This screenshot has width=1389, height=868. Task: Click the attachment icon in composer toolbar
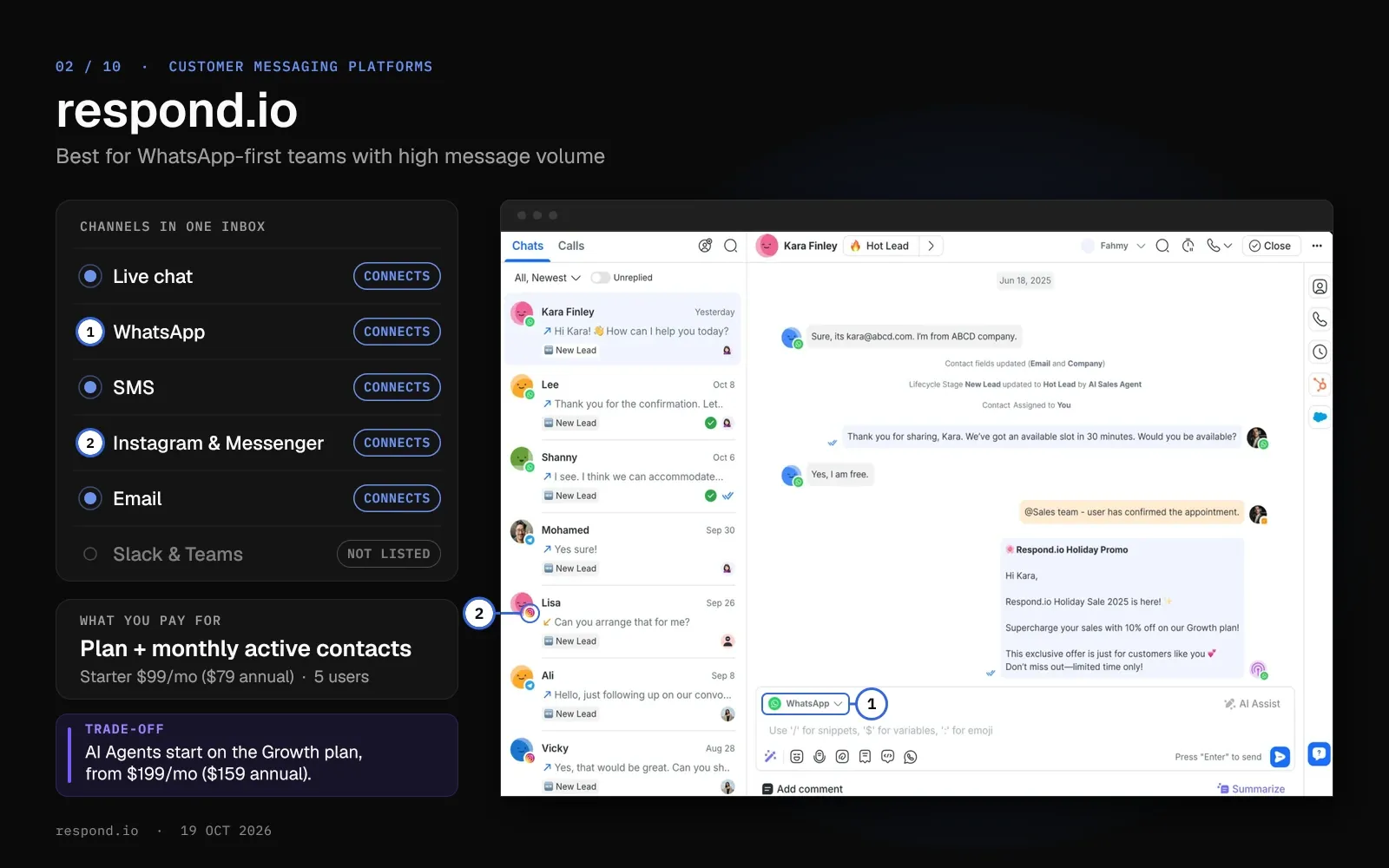point(842,757)
